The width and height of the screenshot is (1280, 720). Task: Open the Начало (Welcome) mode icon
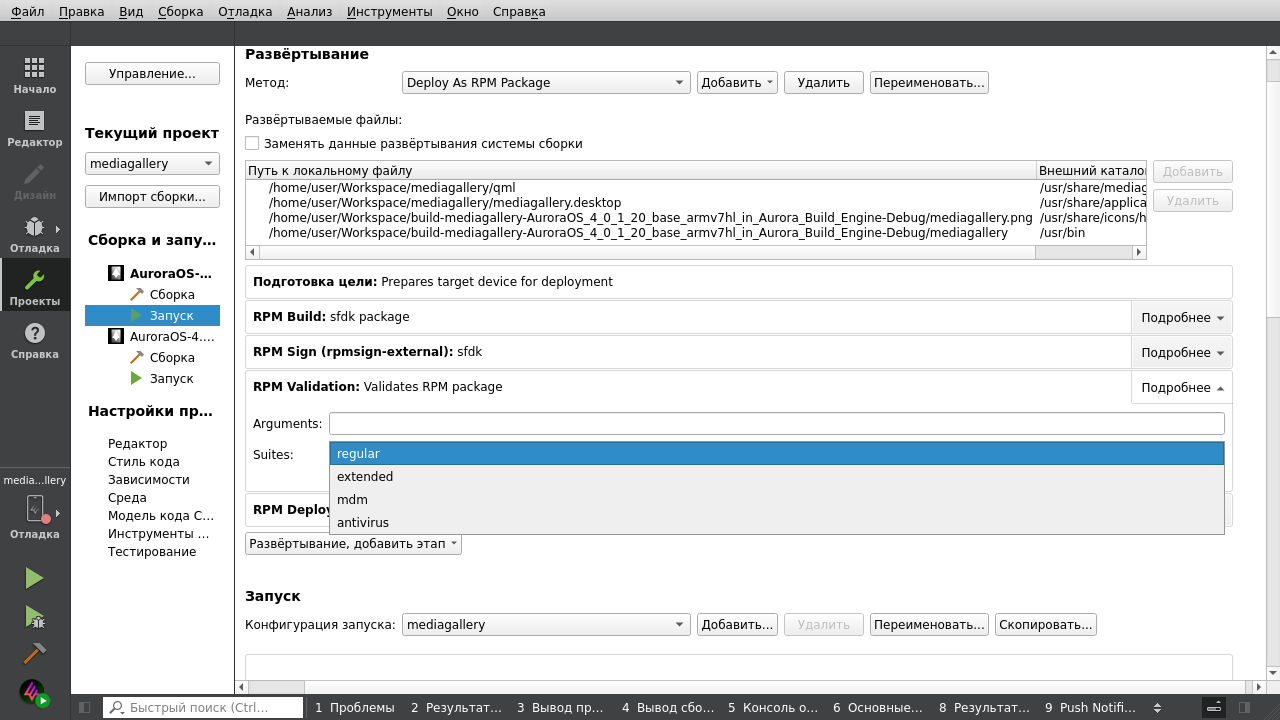(34, 76)
